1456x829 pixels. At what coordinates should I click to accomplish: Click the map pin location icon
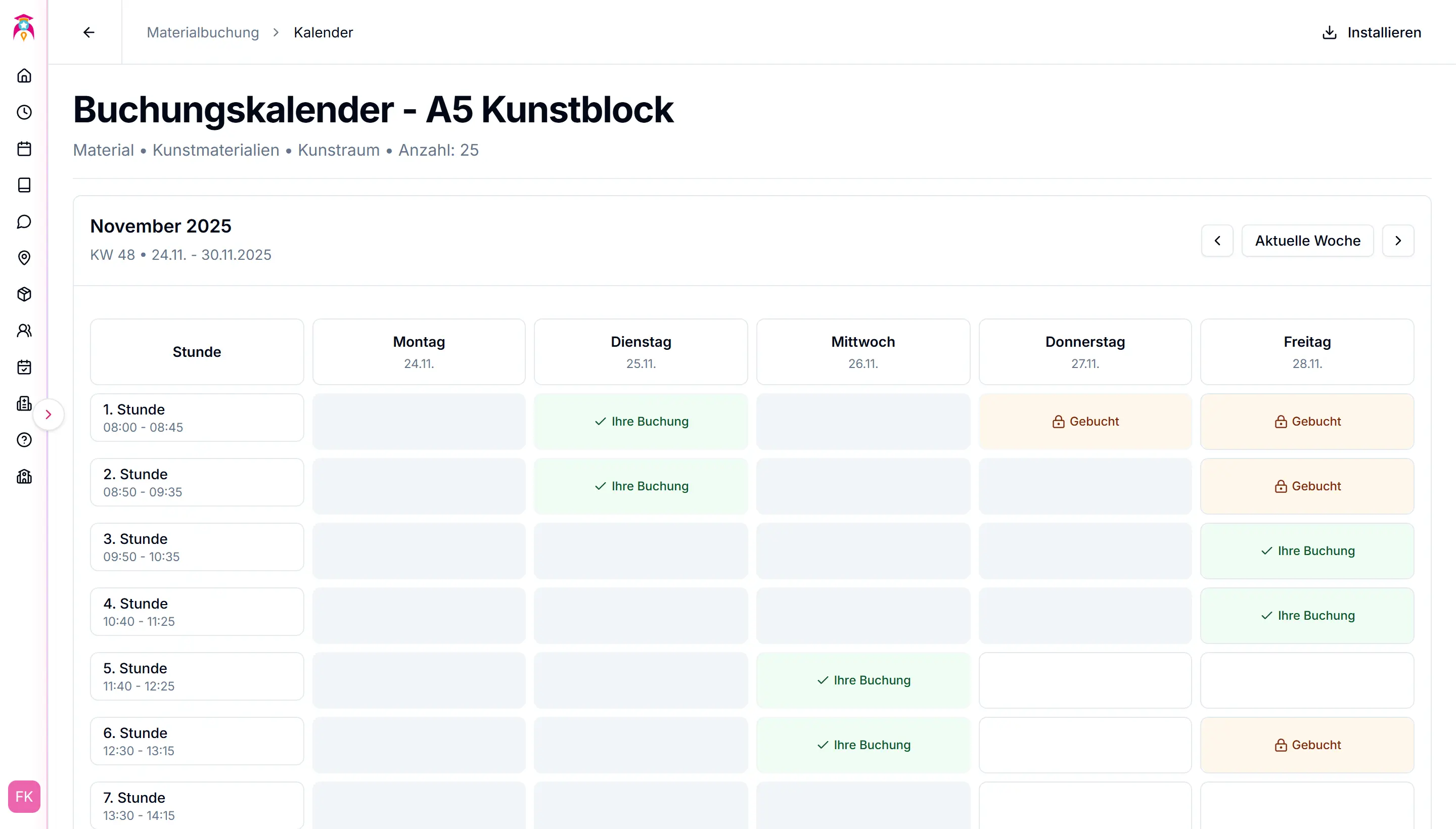[x=24, y=258]
